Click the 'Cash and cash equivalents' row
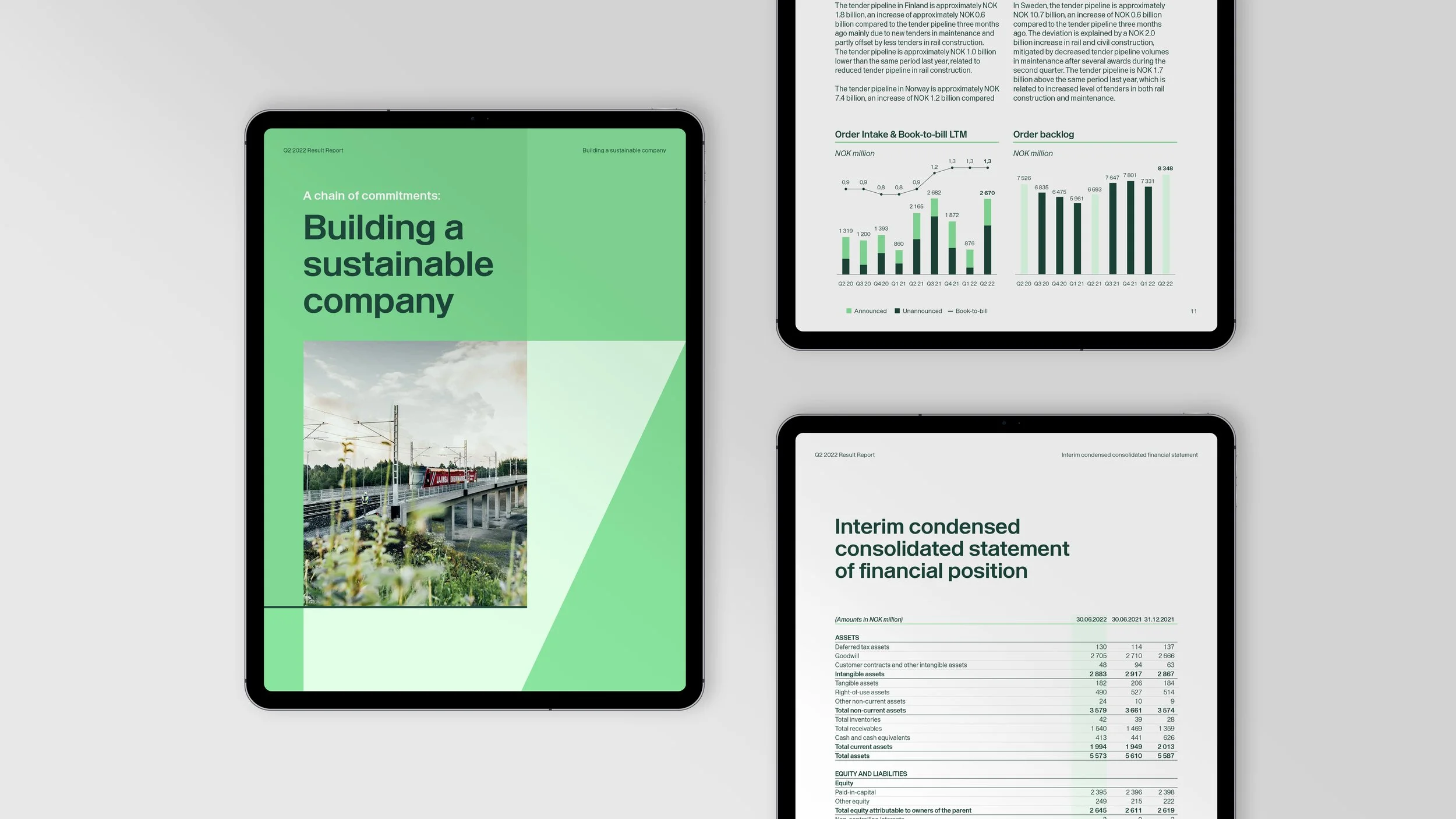This screenshot has height=819, width=1456. tap(872, 737)
